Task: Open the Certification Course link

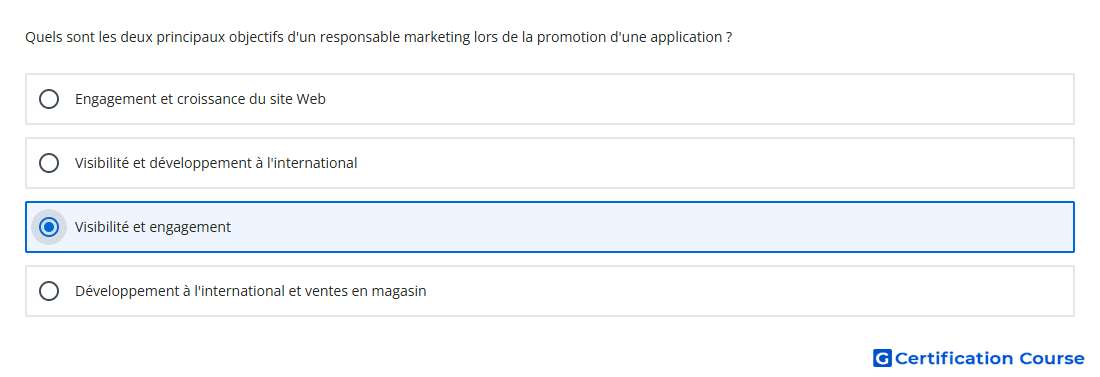Action: (x=979, y=358)
